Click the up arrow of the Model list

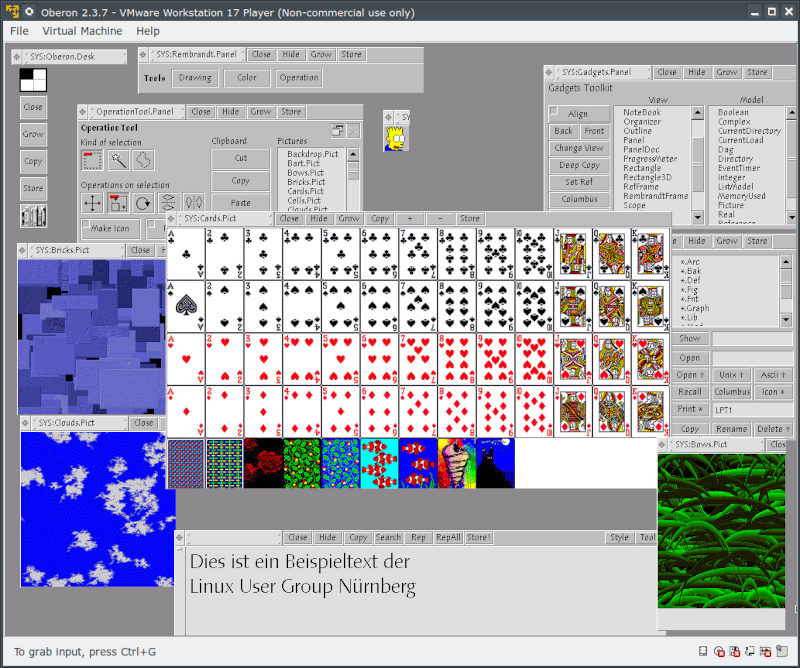point(791,113)
